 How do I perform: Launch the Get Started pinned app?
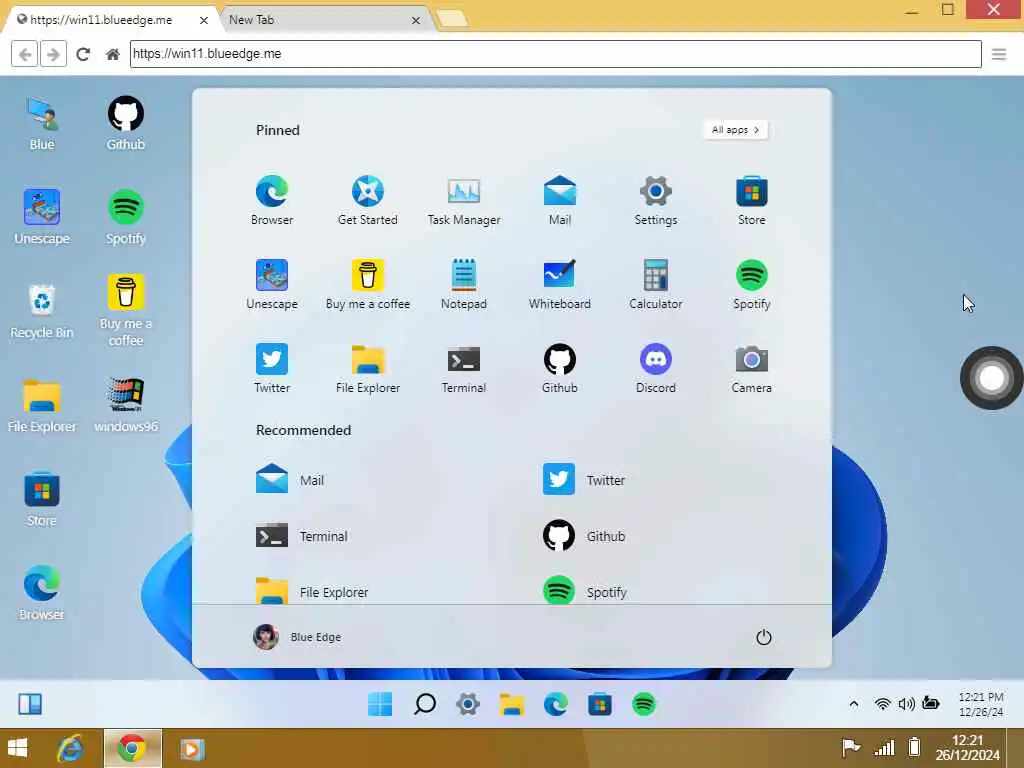[x=368, y=200]
